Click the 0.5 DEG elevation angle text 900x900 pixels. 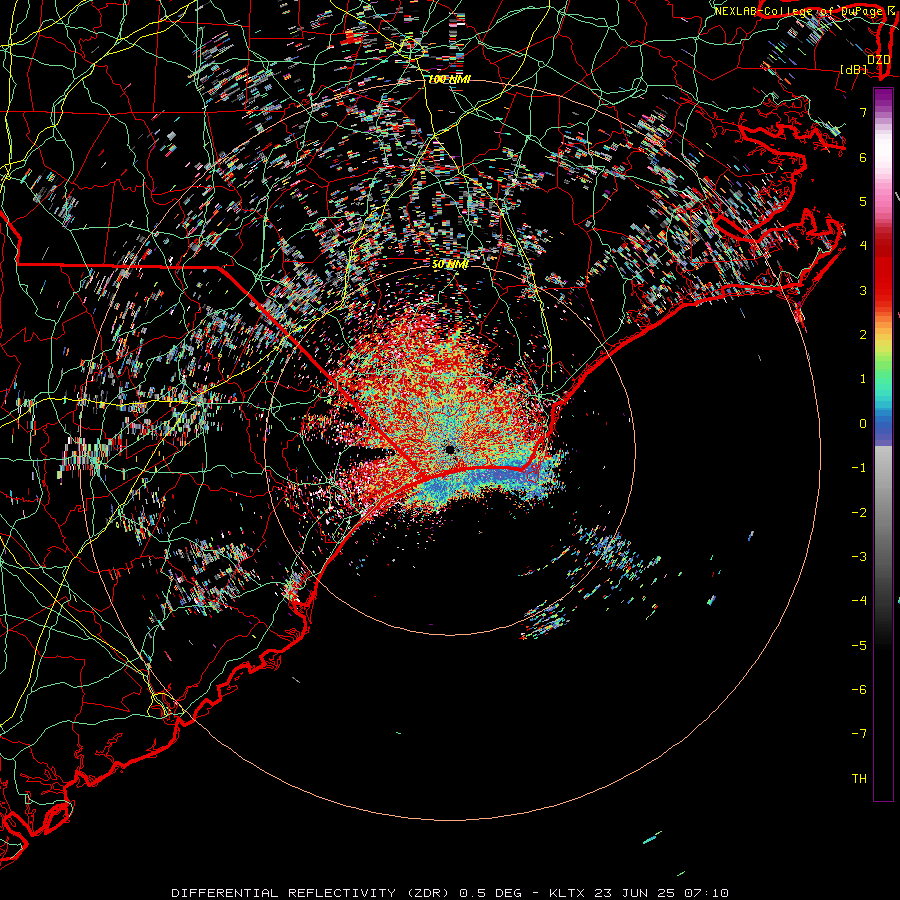pos(490,893)
